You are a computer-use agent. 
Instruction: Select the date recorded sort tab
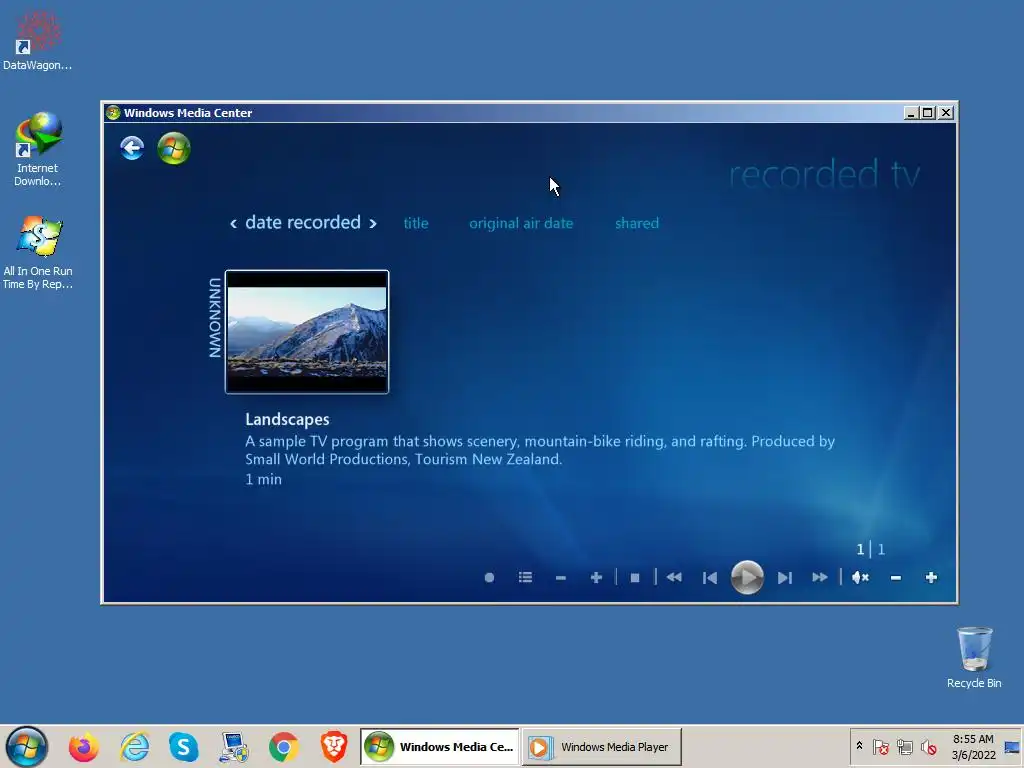click(303, 223)
